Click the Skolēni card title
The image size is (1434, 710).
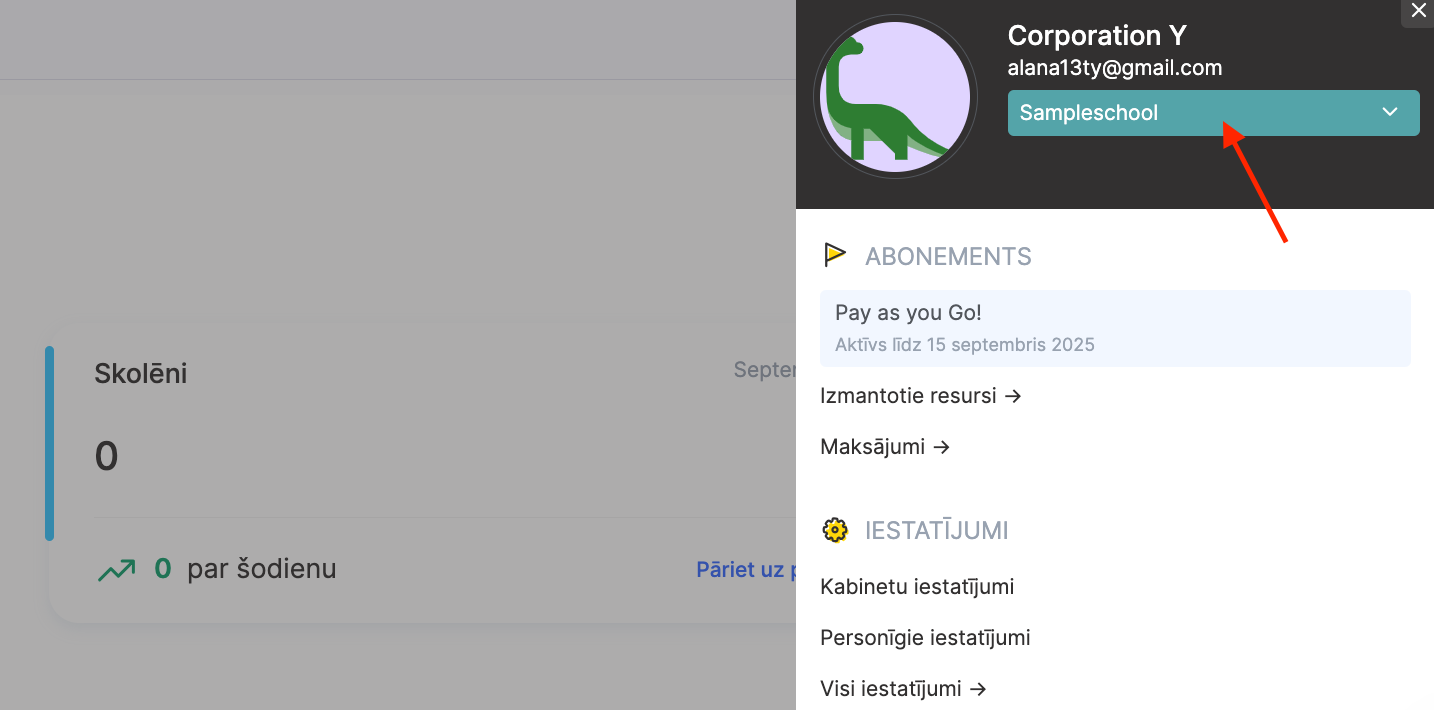pyautogui.click(x=140, y=374)
